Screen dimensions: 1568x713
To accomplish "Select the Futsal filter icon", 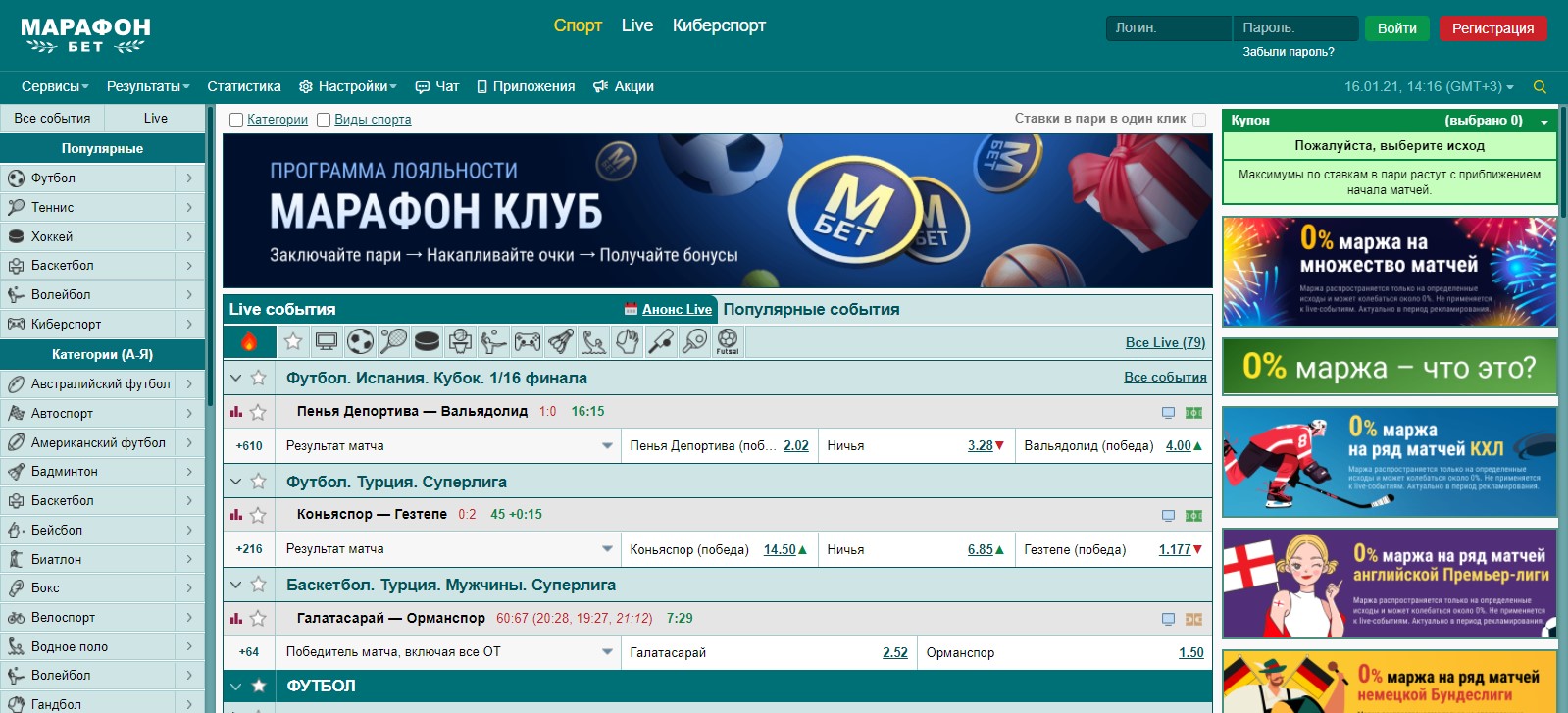I will point(728,341).
